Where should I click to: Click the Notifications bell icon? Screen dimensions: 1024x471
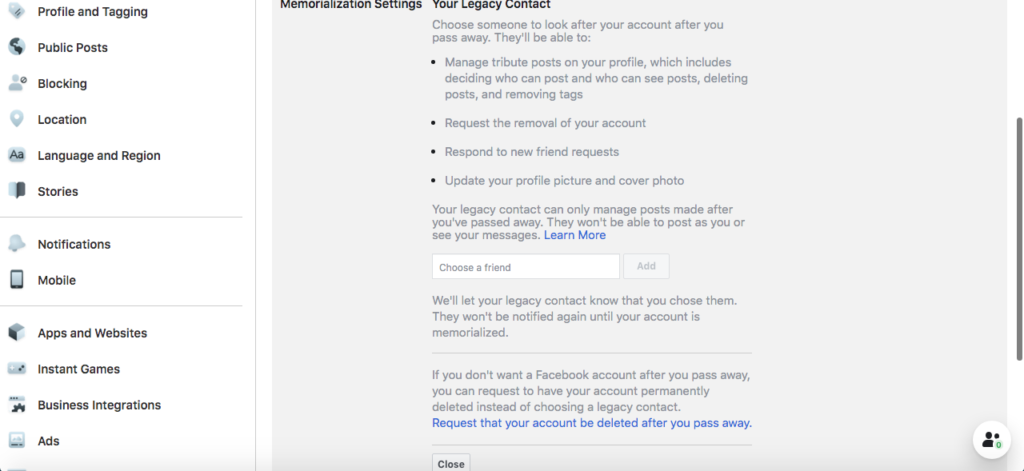(16, 244)
